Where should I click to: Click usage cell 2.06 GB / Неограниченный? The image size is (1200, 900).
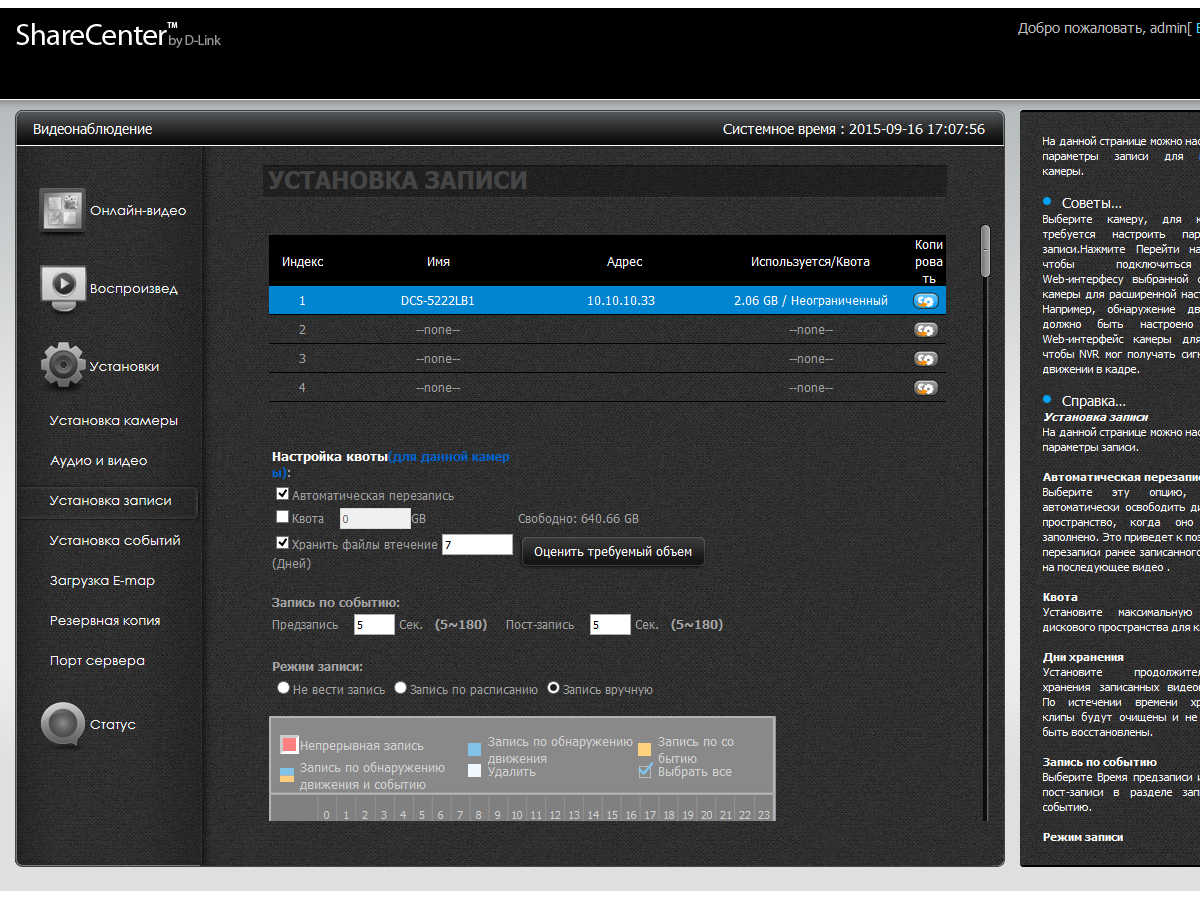[811, 300]
